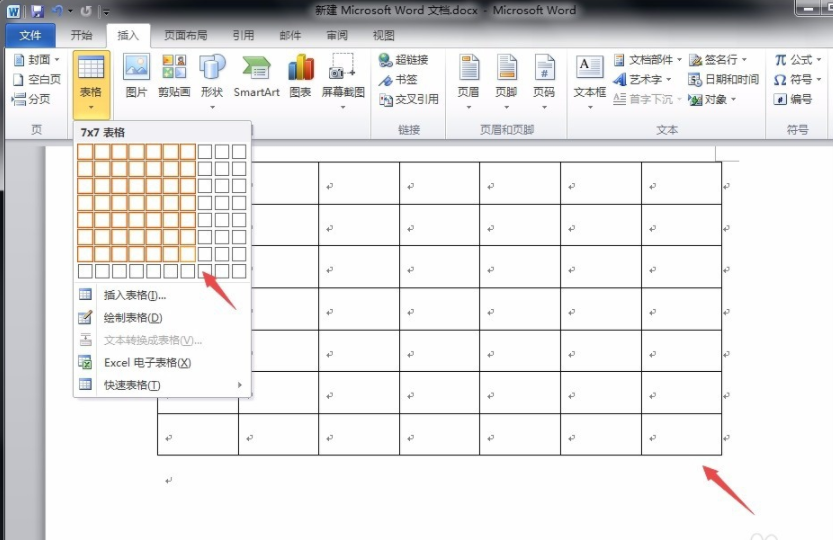Screen dimensions: 833x540
Task: Click the bottom-right cell of the document table
Action: pyautogui.click(x=681, y=435)
